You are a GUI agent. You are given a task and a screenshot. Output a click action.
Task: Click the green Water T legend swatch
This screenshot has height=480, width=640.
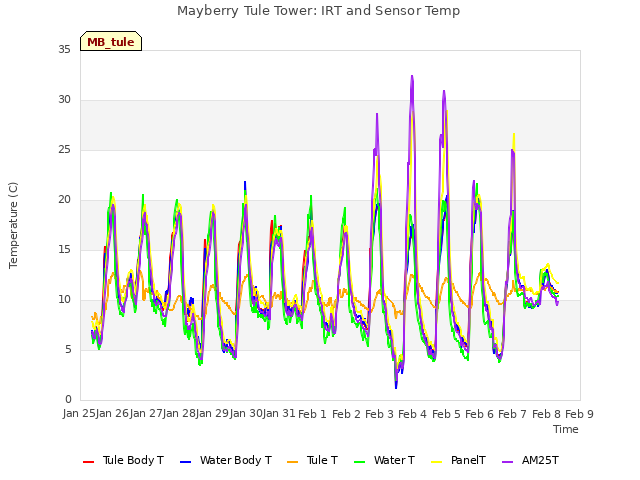[360, 462]
